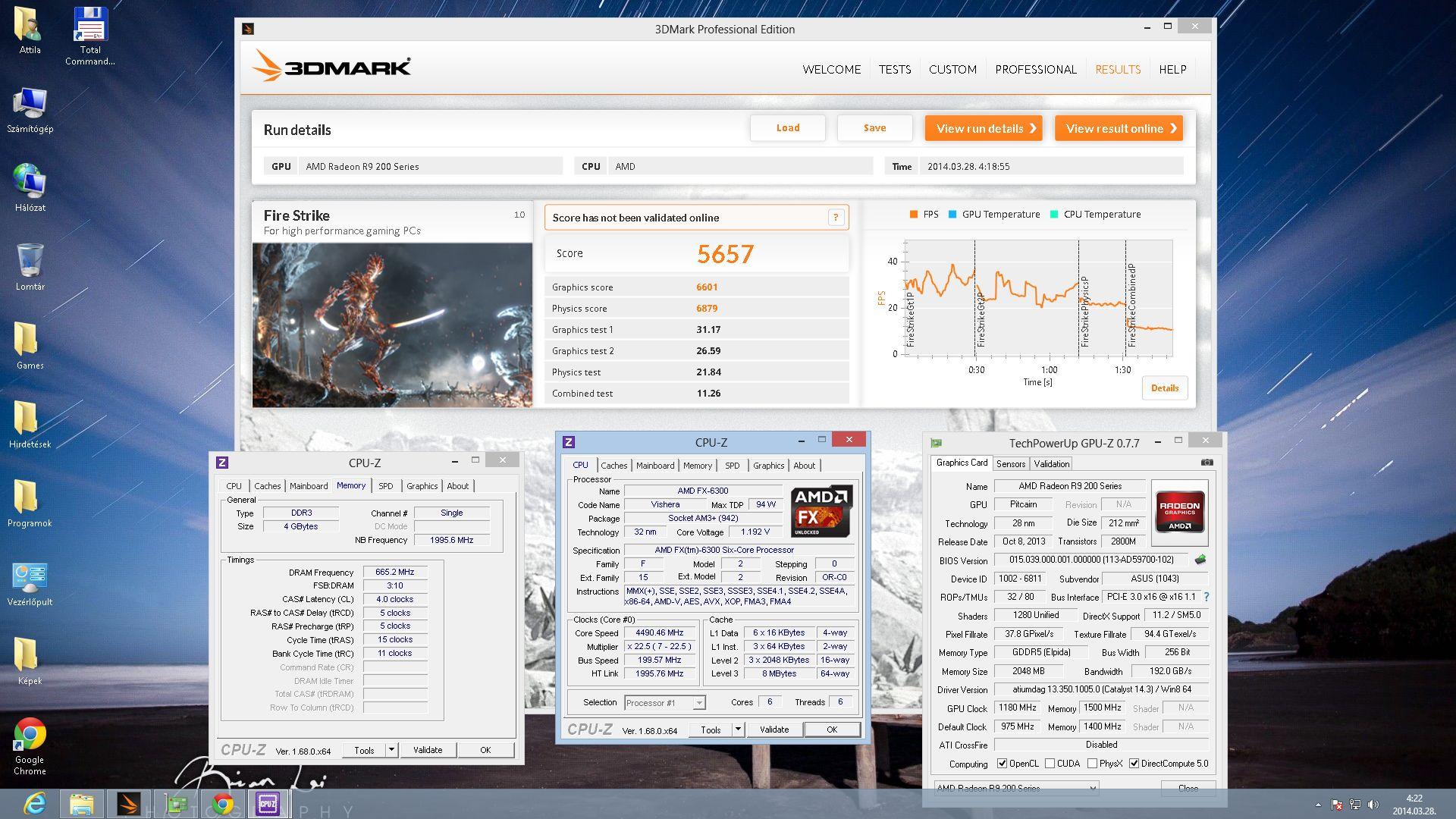Click the 3DMark icon in taskbar
Image resolution: width=1456 pixels, height=819 pixels.
tap(128, 803)
